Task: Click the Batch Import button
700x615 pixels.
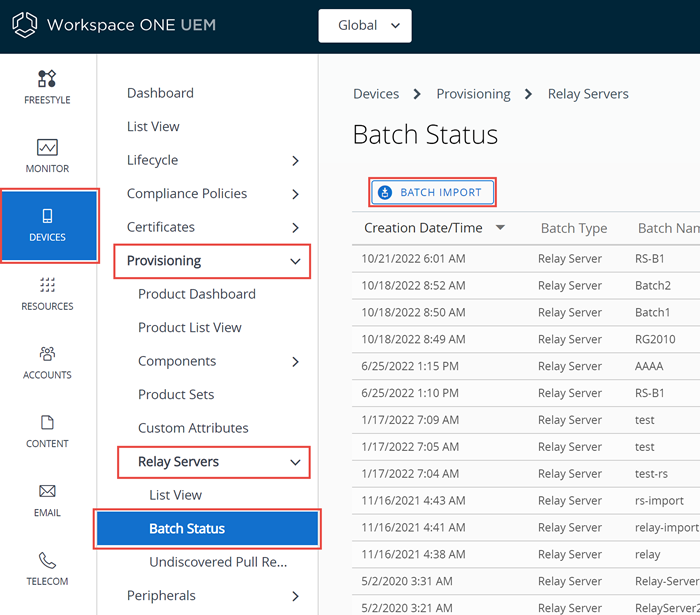Action: pyautogui.click(x=432, y=192)
